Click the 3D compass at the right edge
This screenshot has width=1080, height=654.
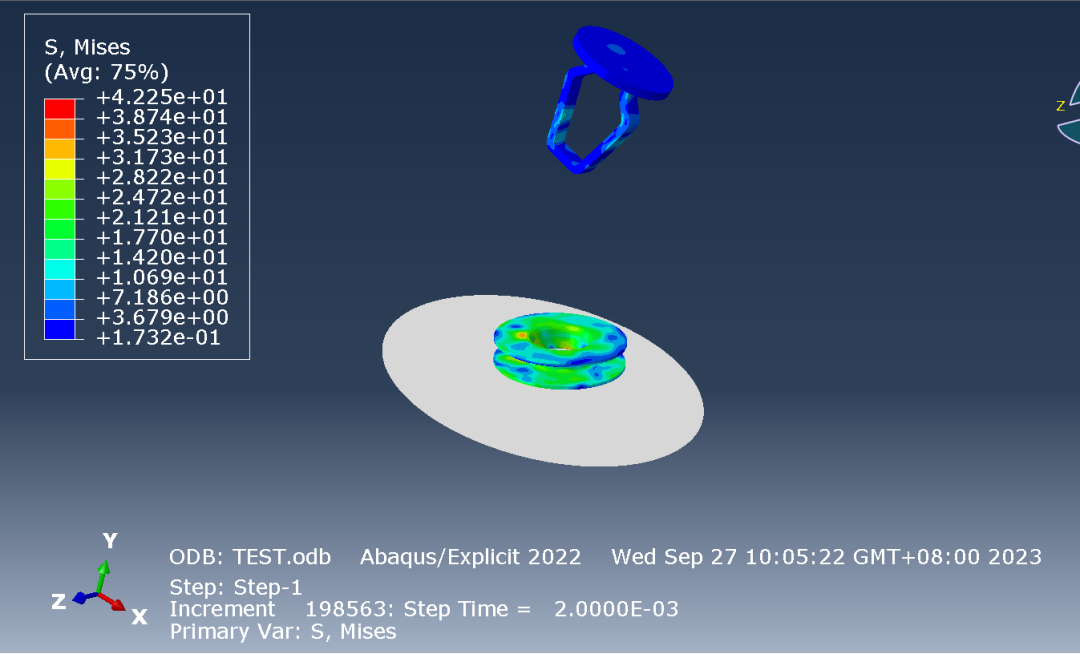(x=1068, y=110)
